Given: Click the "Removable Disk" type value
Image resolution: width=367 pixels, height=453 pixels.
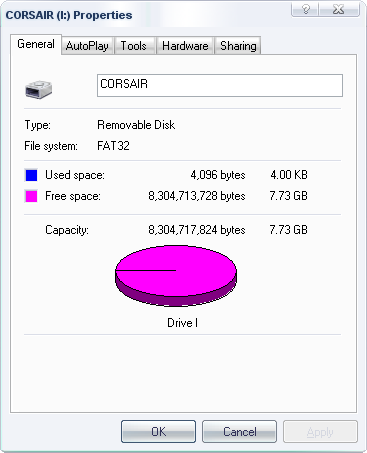Looking at the screenshot, I should 136,125.
